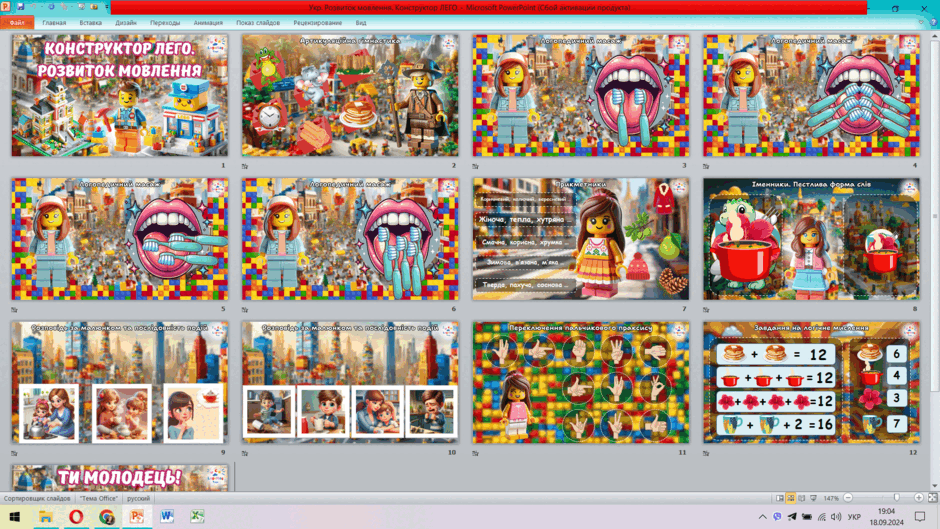Open the Анимация ribbon tab
This screenshot has height=529, width=940.
(x=208, y=23)
